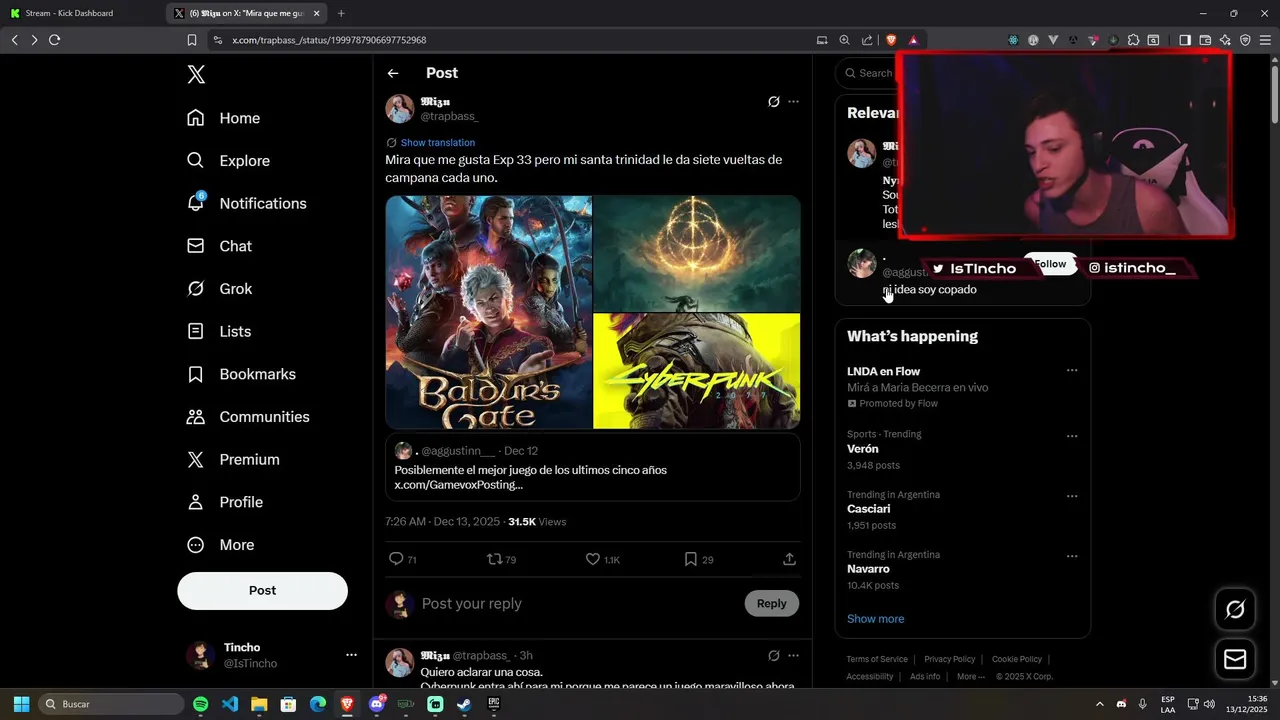
Task: Open the Baldur's Gate image
Action: pos(489,312)
